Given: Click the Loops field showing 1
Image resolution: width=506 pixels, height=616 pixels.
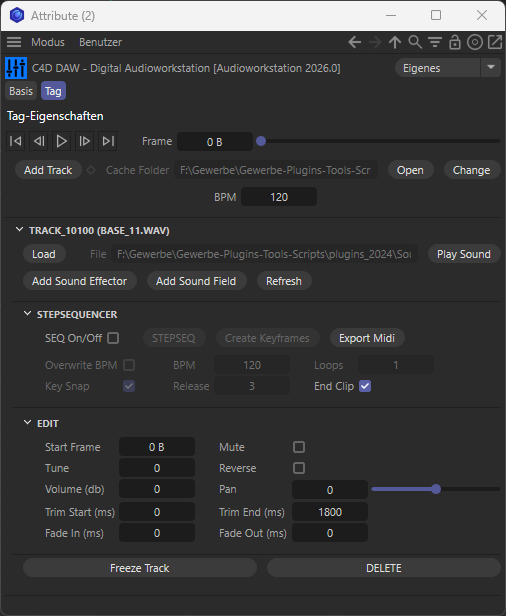Looking at the screenshot, I should pos(396,365).
